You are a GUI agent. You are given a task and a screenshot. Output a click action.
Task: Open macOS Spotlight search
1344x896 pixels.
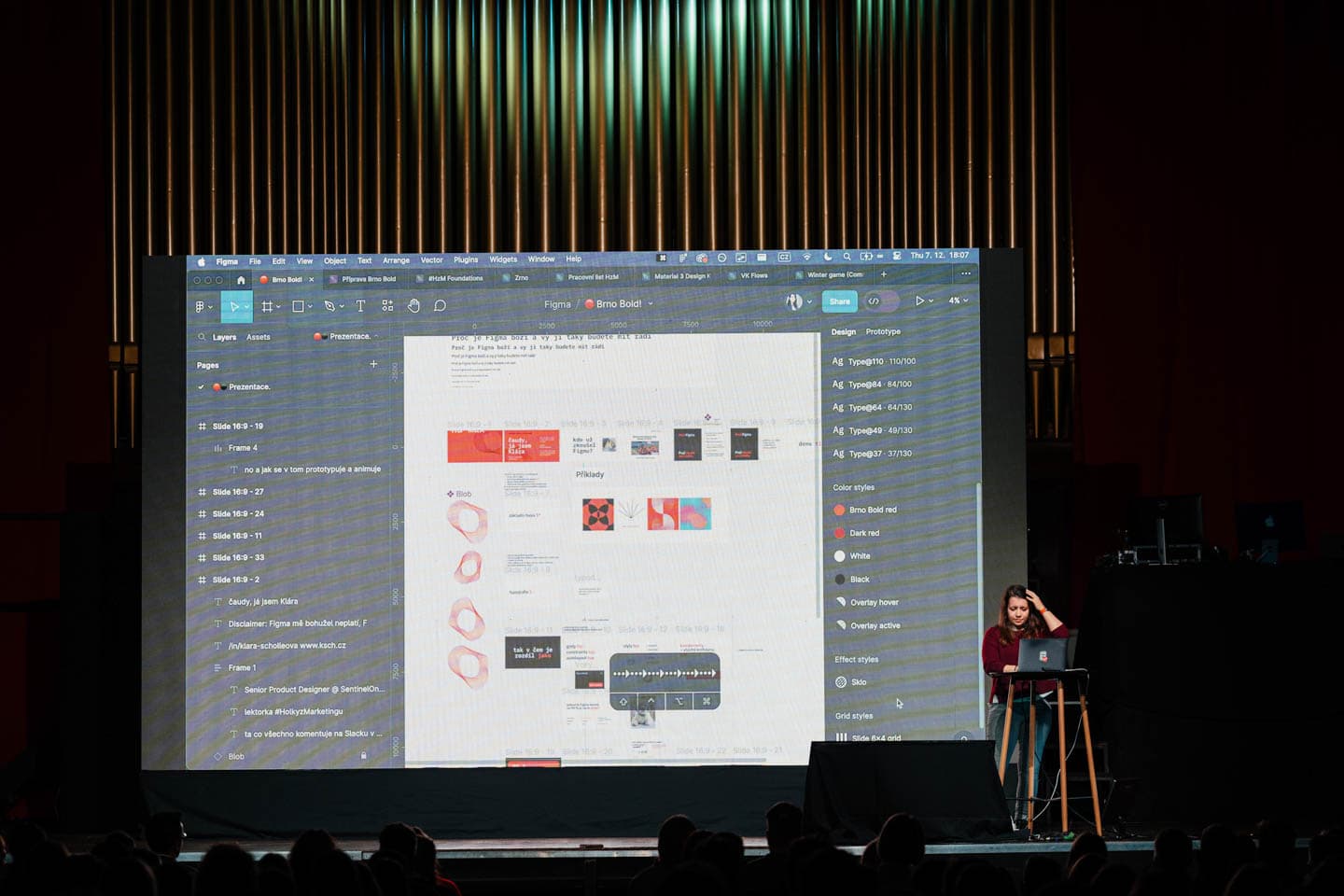point(847,256)
